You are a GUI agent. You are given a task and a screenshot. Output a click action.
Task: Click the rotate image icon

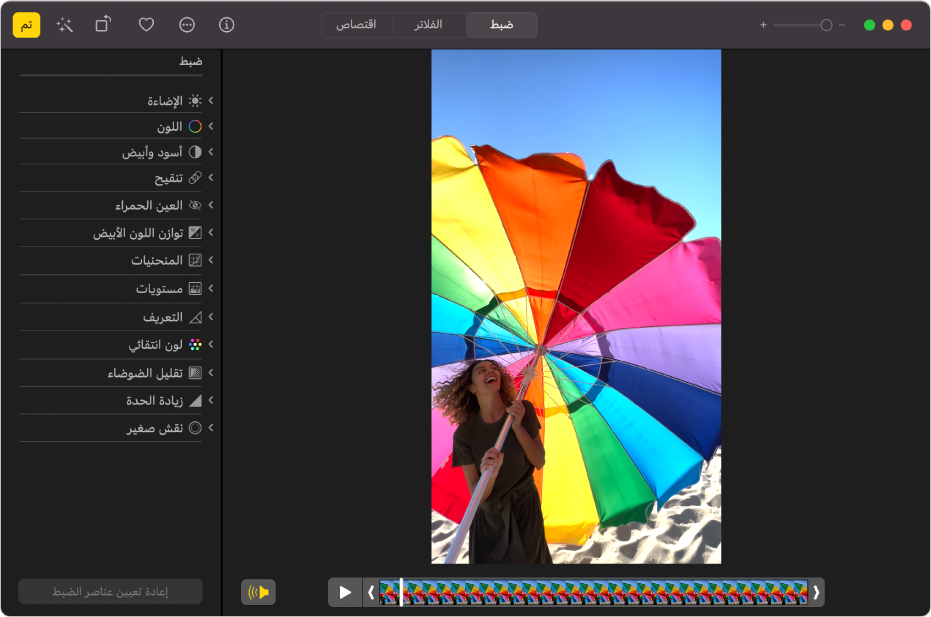pos(103,25)
